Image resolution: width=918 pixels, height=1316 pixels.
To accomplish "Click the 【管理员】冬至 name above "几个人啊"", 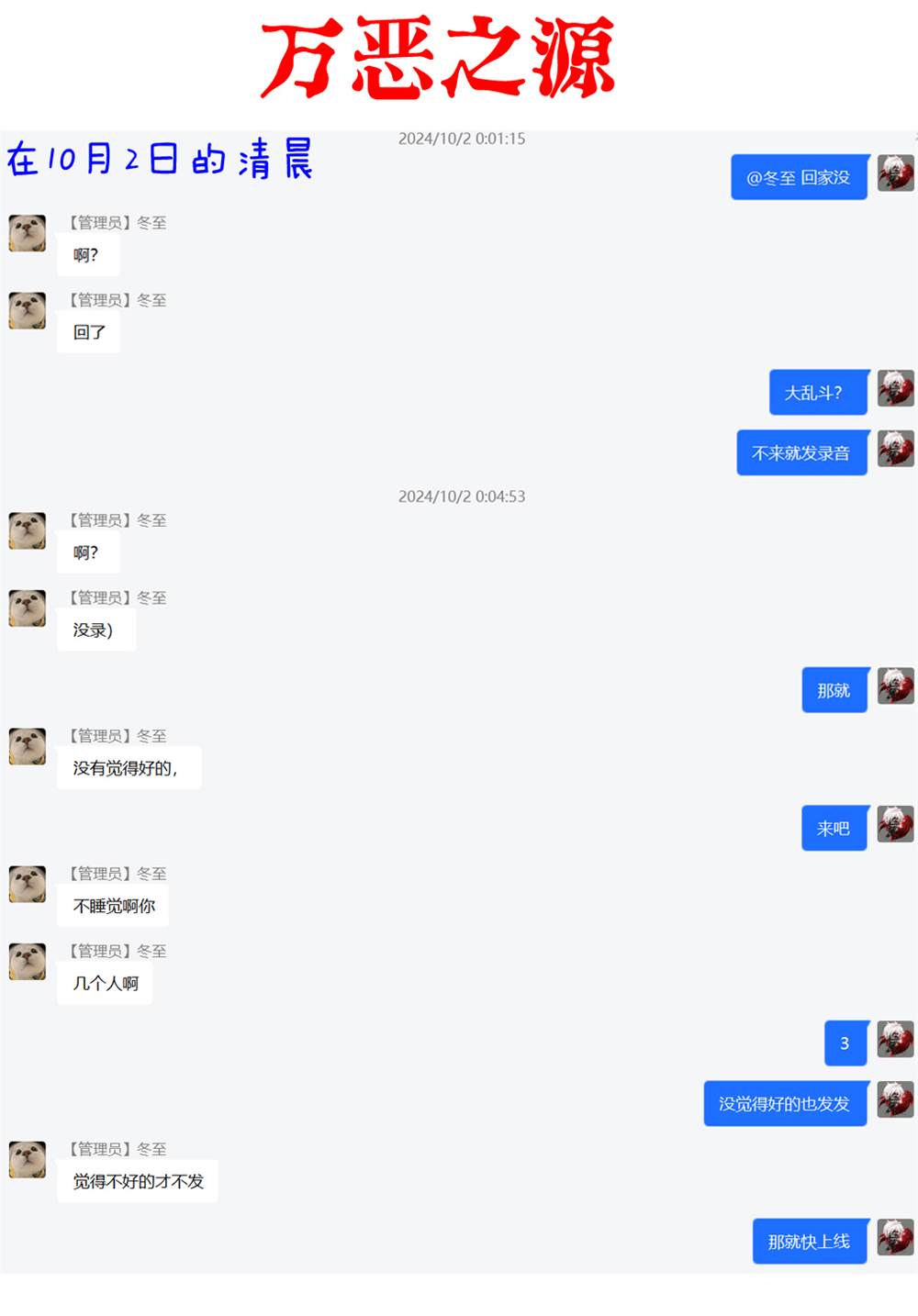I will [x=117, y=951].
